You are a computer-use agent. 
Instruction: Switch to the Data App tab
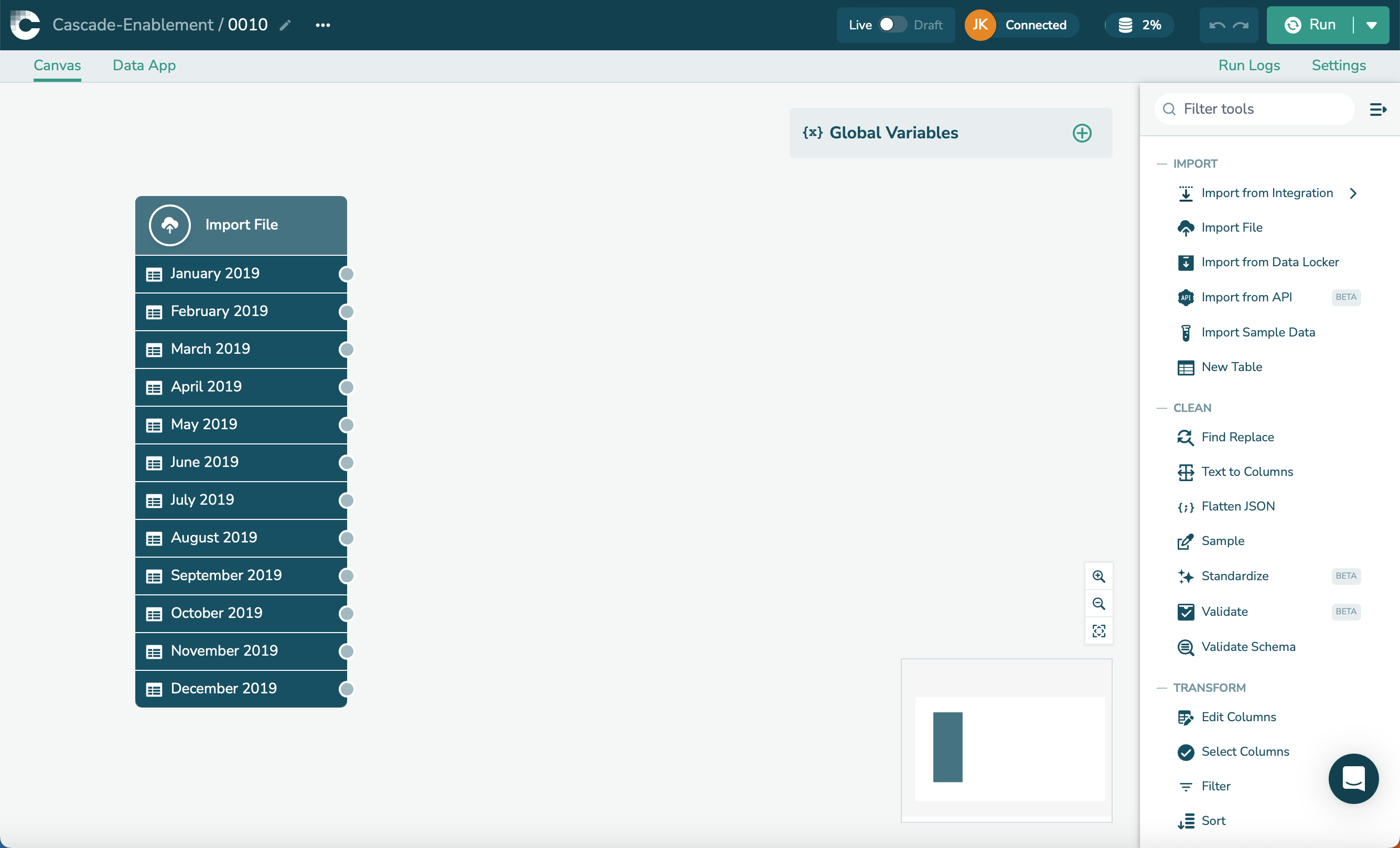click(144, 66)
